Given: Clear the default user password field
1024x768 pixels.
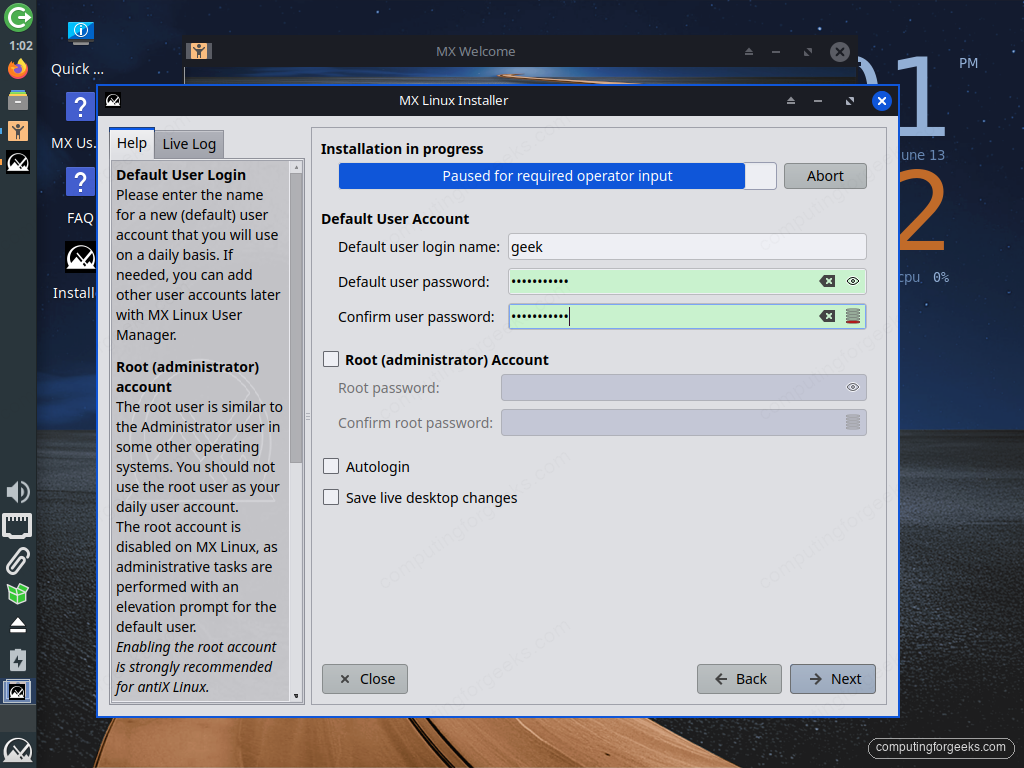Looking at the screenshot, I should click(x=827, y=281).
